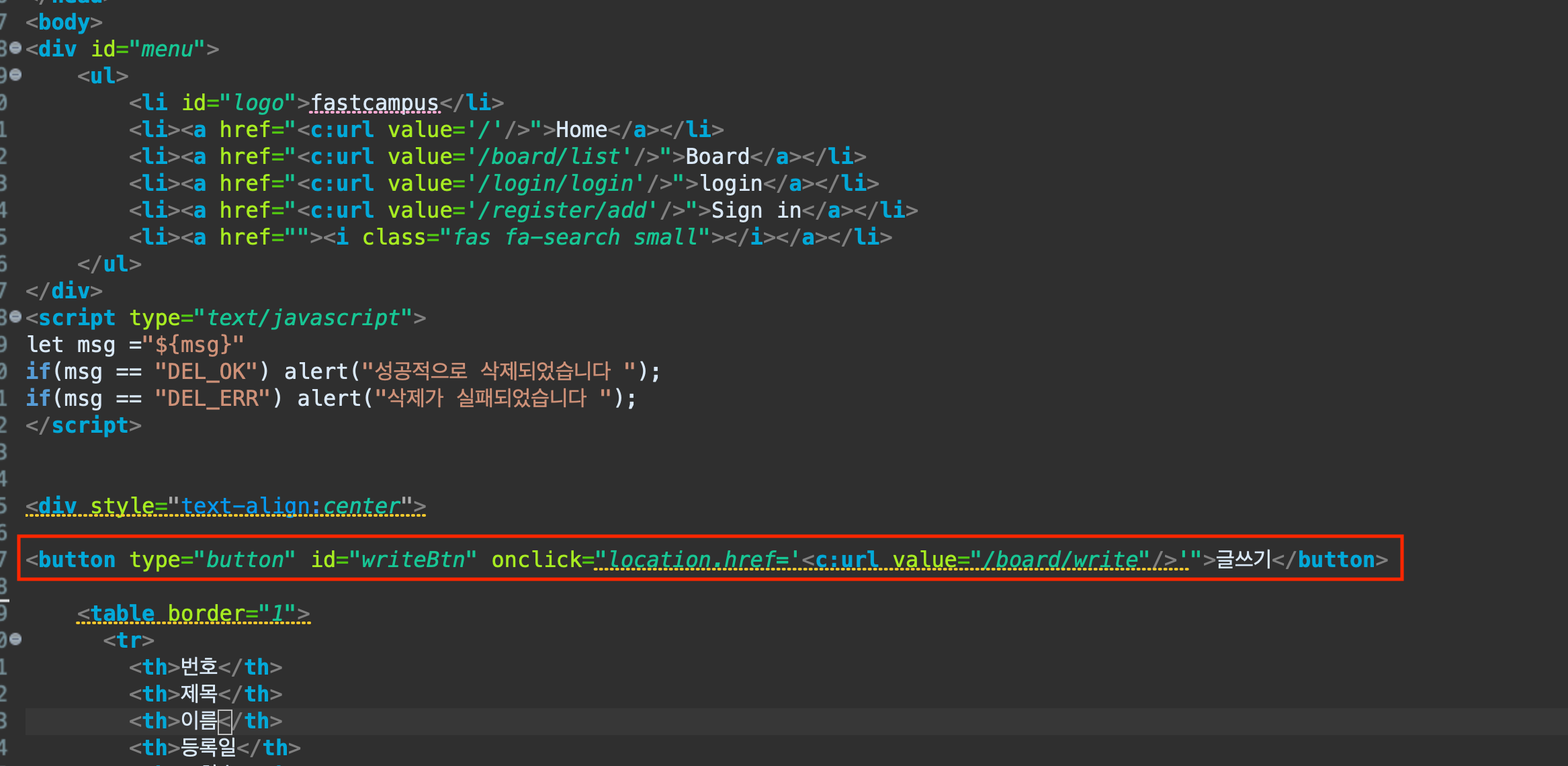Click the "${msg}" string literal

[193, 345]
